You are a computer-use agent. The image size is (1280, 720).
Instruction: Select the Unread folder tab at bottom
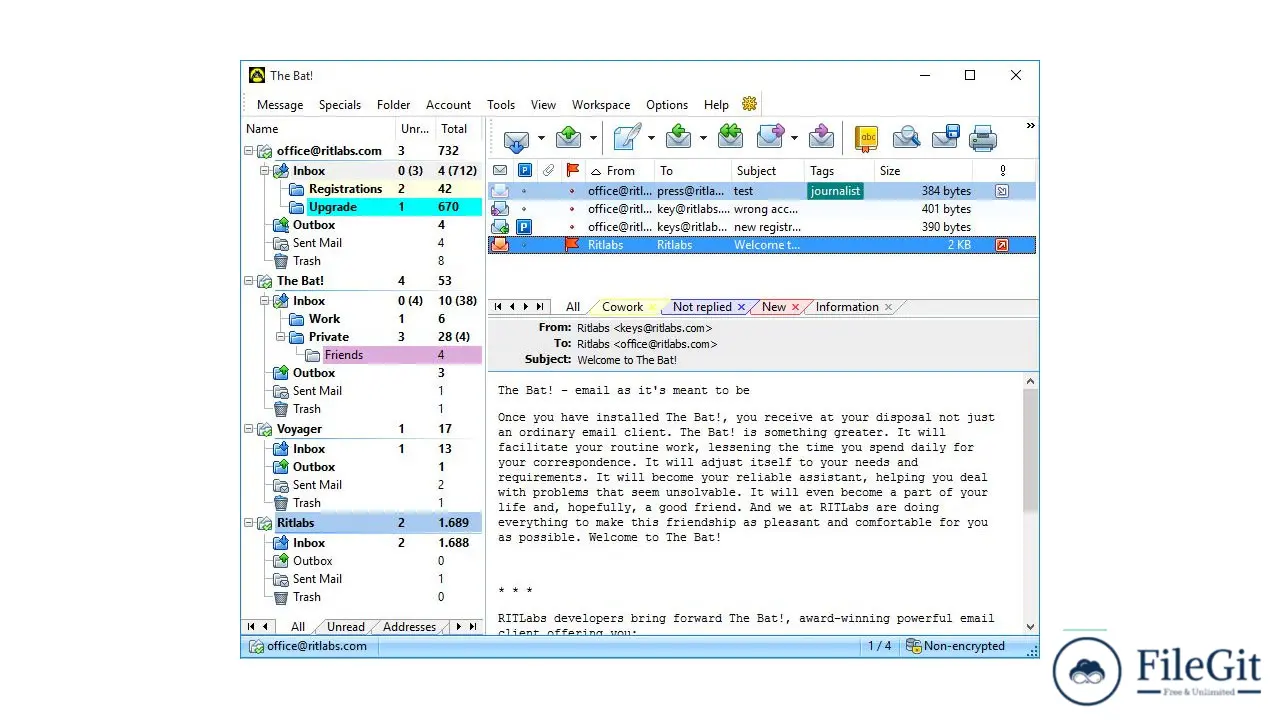[346, 627]
